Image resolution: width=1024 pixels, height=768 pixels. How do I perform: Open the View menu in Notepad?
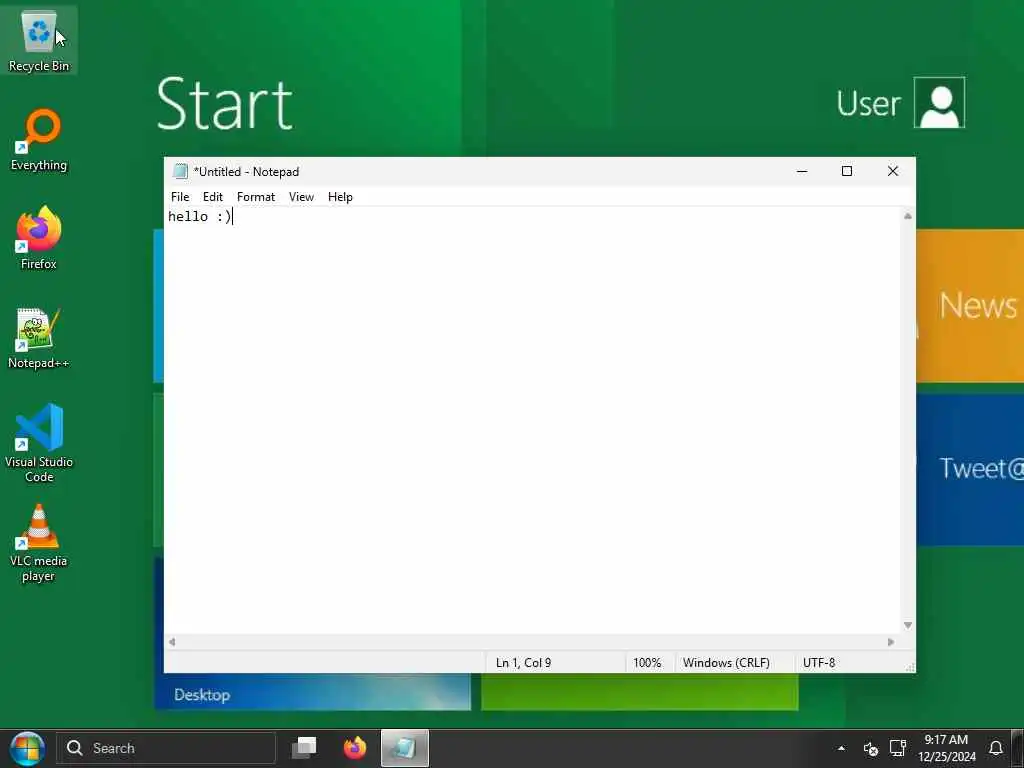(301, 197)
